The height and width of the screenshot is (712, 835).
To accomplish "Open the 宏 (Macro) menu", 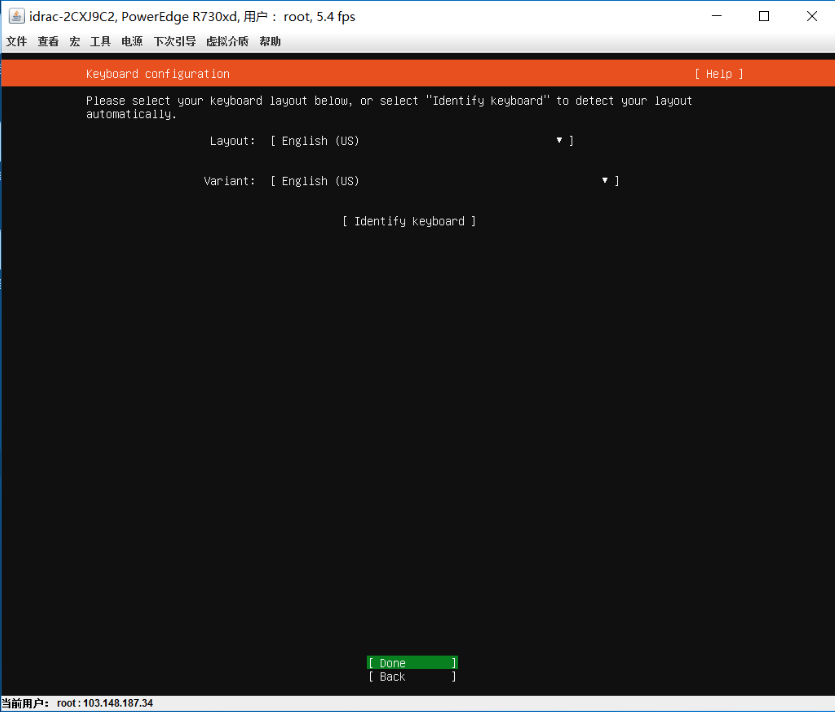I will pos(75,42).
